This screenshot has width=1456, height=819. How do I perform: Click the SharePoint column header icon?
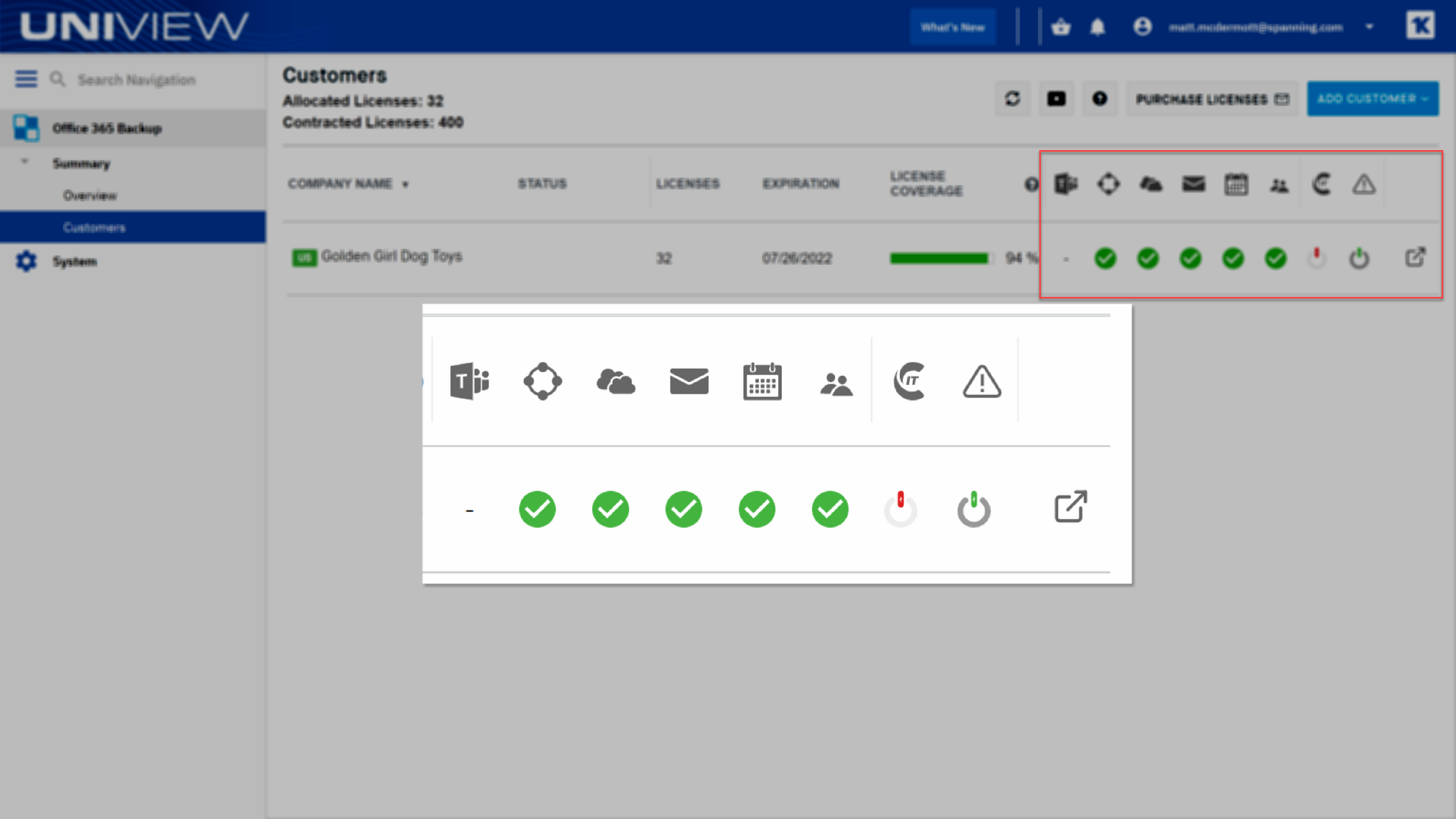pos(1109,184)
